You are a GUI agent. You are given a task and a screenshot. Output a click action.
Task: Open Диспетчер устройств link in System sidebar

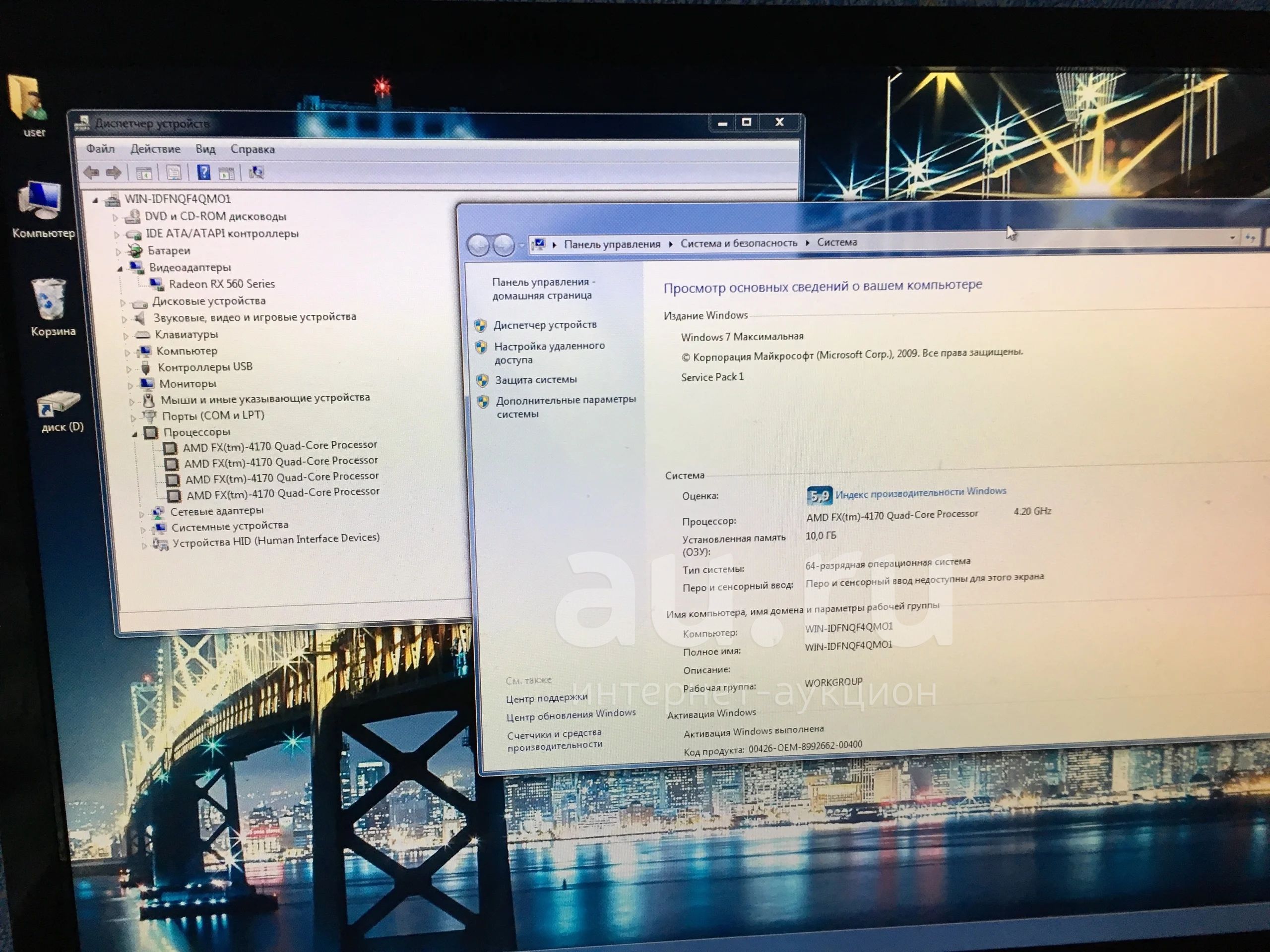(x=545, y=325)
